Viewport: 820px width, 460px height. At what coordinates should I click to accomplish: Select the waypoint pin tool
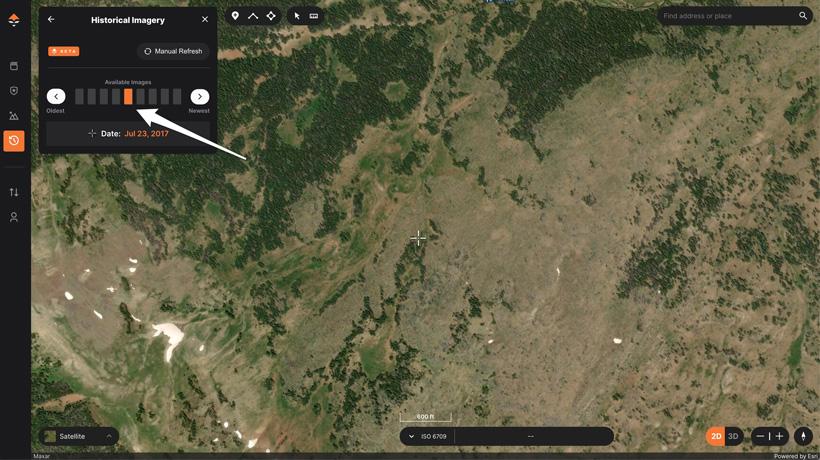click(235, 16)
